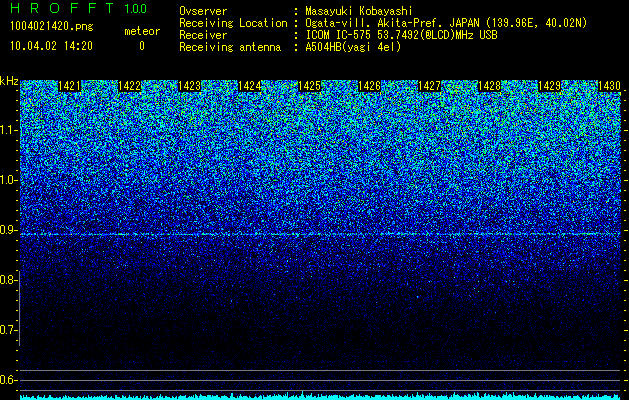Click the 1428 time marker

point(489,86)
